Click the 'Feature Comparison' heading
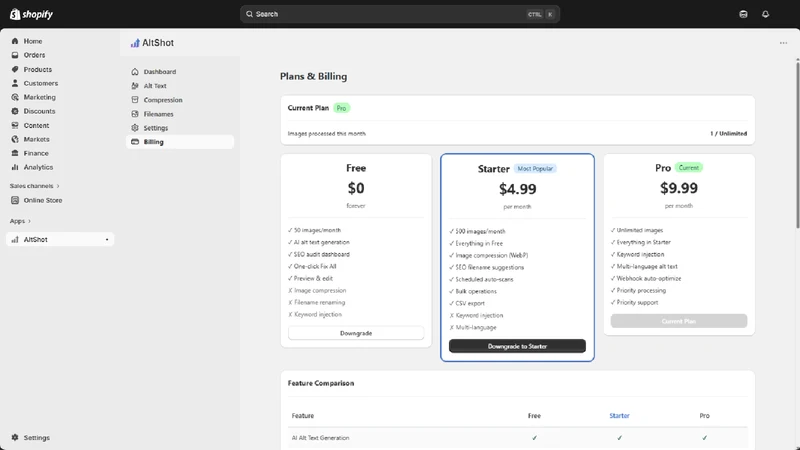This screenshot has width=800, height=450. [321, 383]
